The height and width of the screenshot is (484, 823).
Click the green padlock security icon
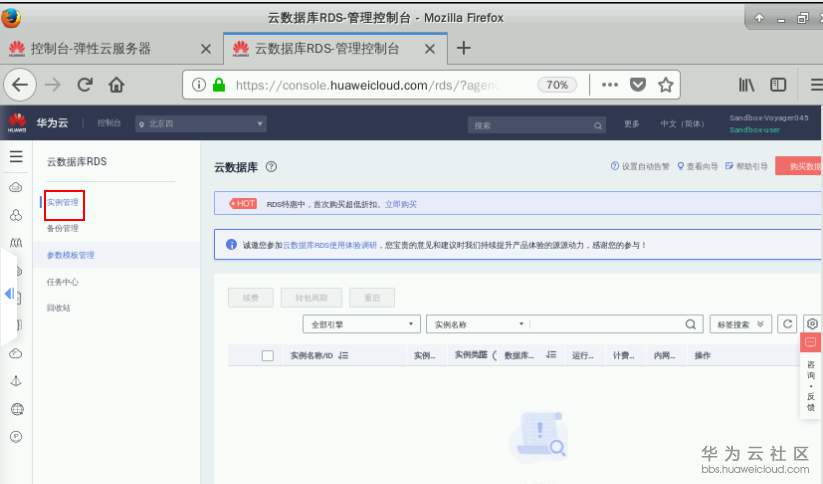219,85
